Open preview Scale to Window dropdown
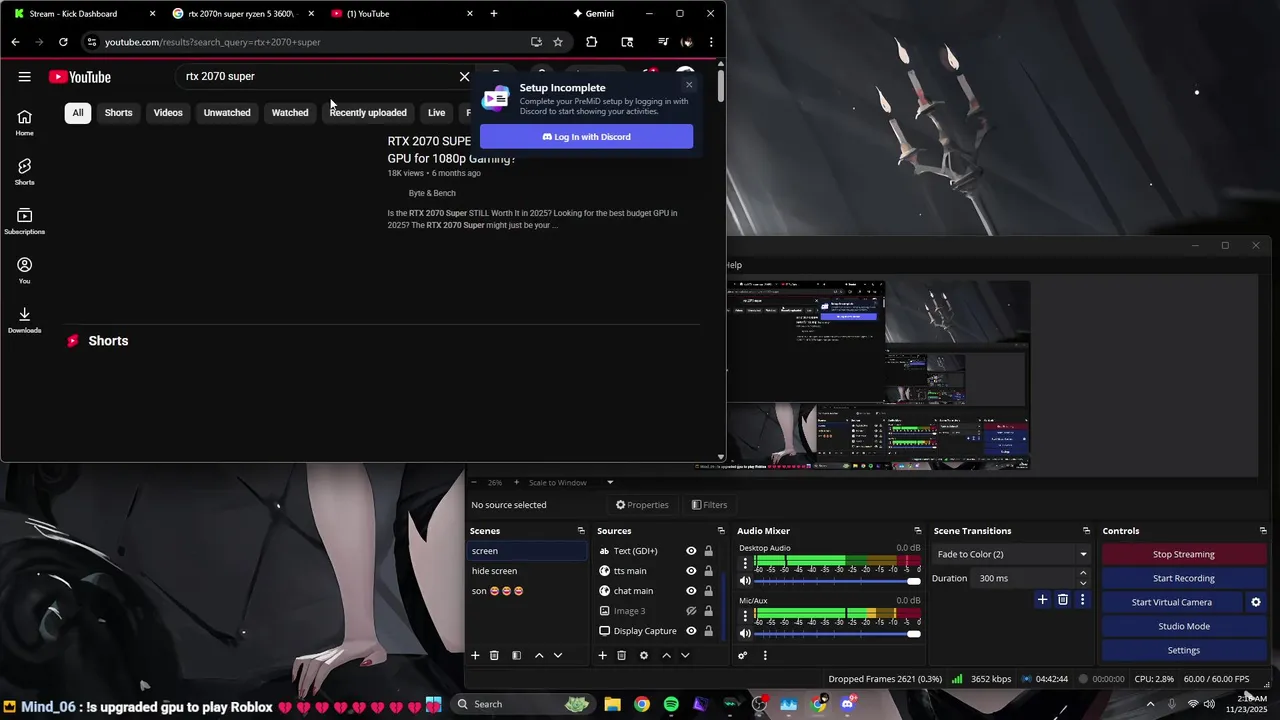Image resolution: width=1280 pixels, height=720 pixels. coord(571,483)
